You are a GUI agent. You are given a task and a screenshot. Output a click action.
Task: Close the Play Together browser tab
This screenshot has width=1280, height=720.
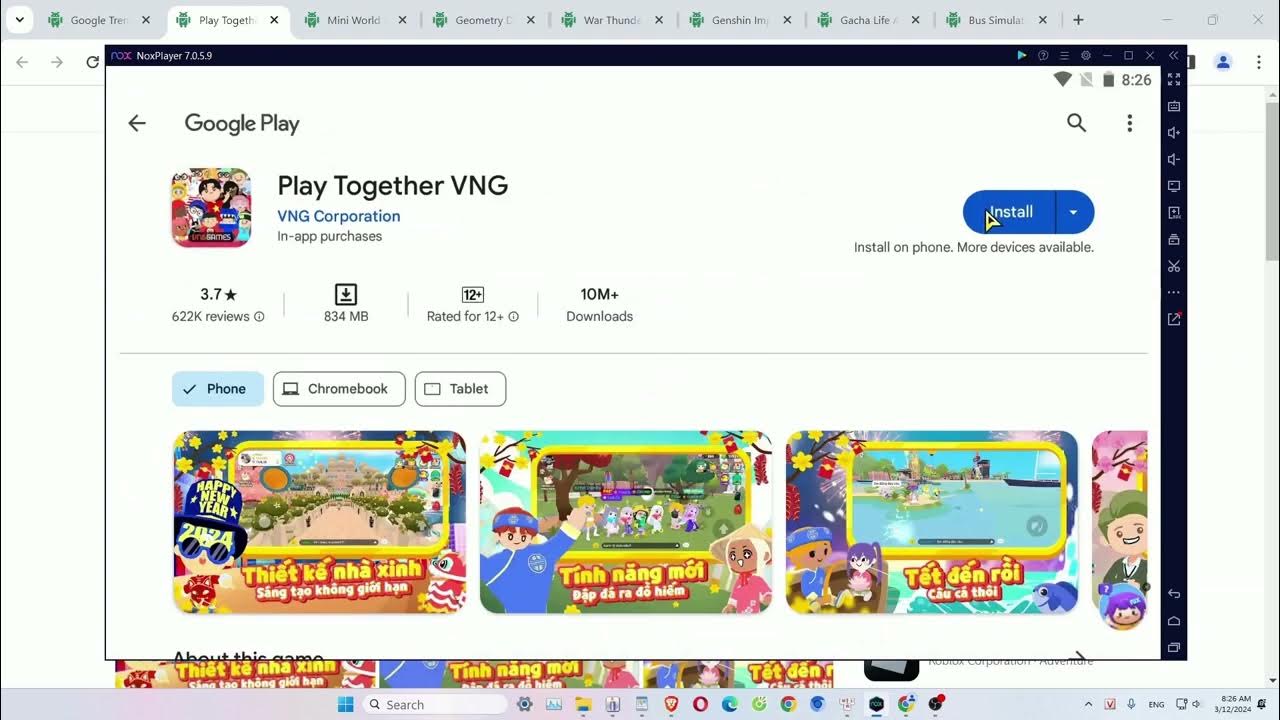point(274,20)
